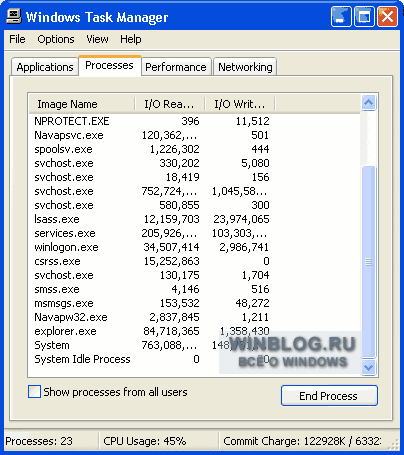Open the Options menu
This screenshot has width=404, height=455.
coord(56,39)
